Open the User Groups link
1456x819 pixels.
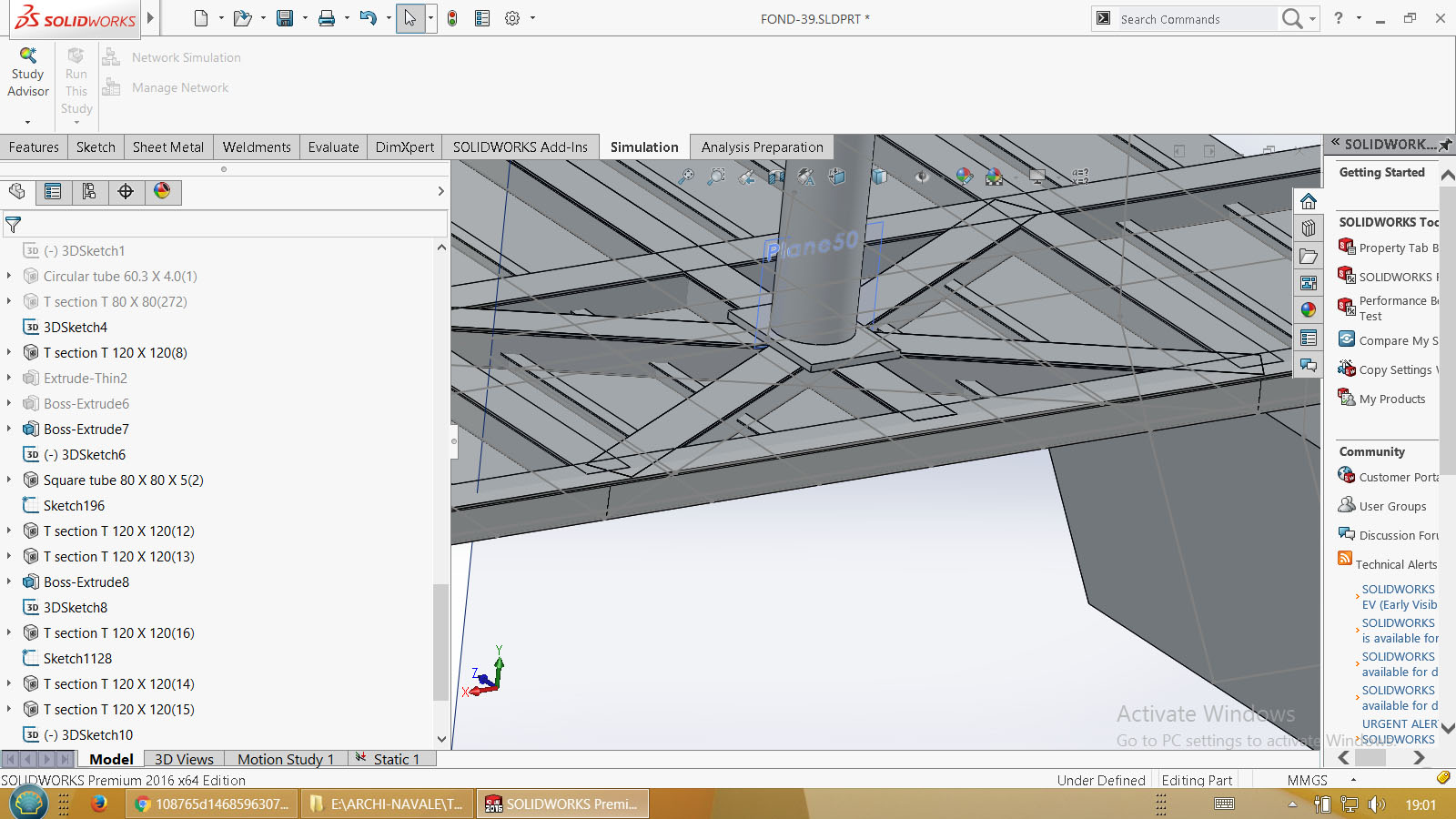click(1392, 506)
